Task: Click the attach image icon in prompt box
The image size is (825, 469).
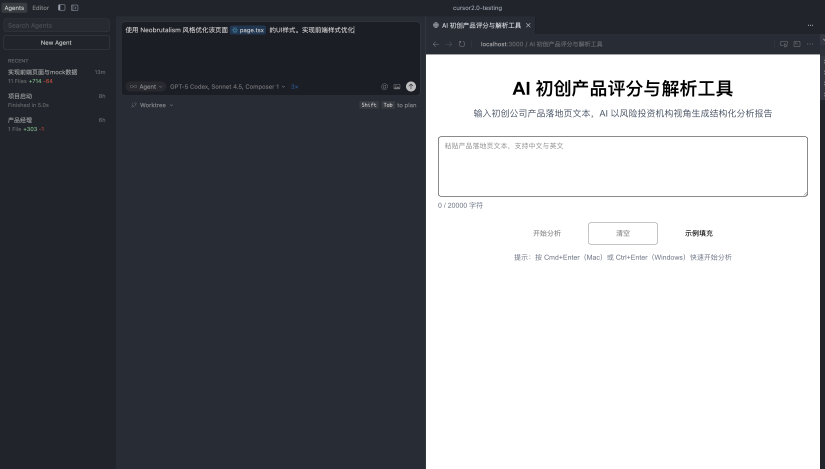Action: point(397,87)
